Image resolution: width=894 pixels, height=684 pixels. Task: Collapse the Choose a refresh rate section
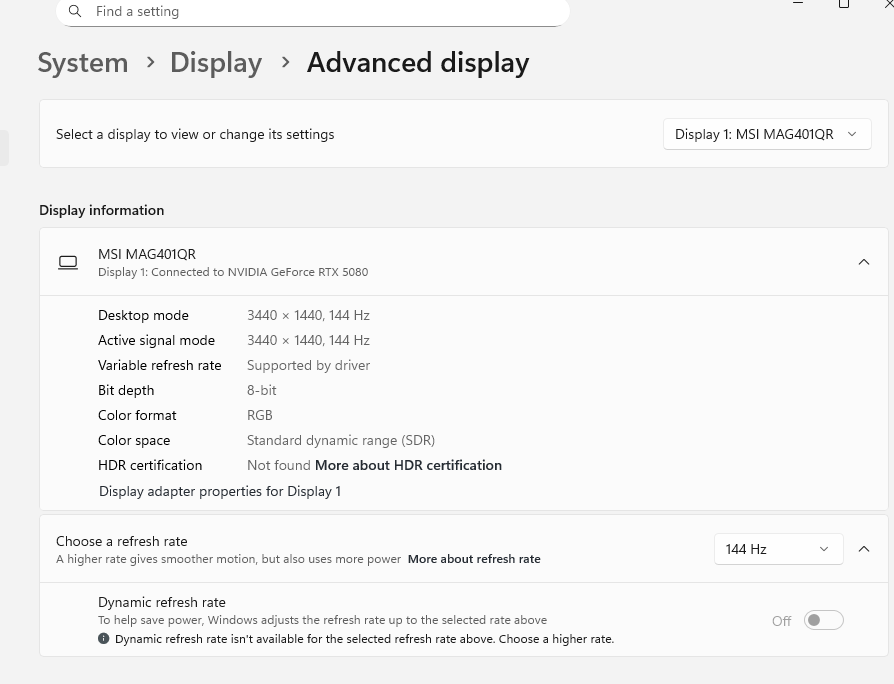(x=864, y=549)
